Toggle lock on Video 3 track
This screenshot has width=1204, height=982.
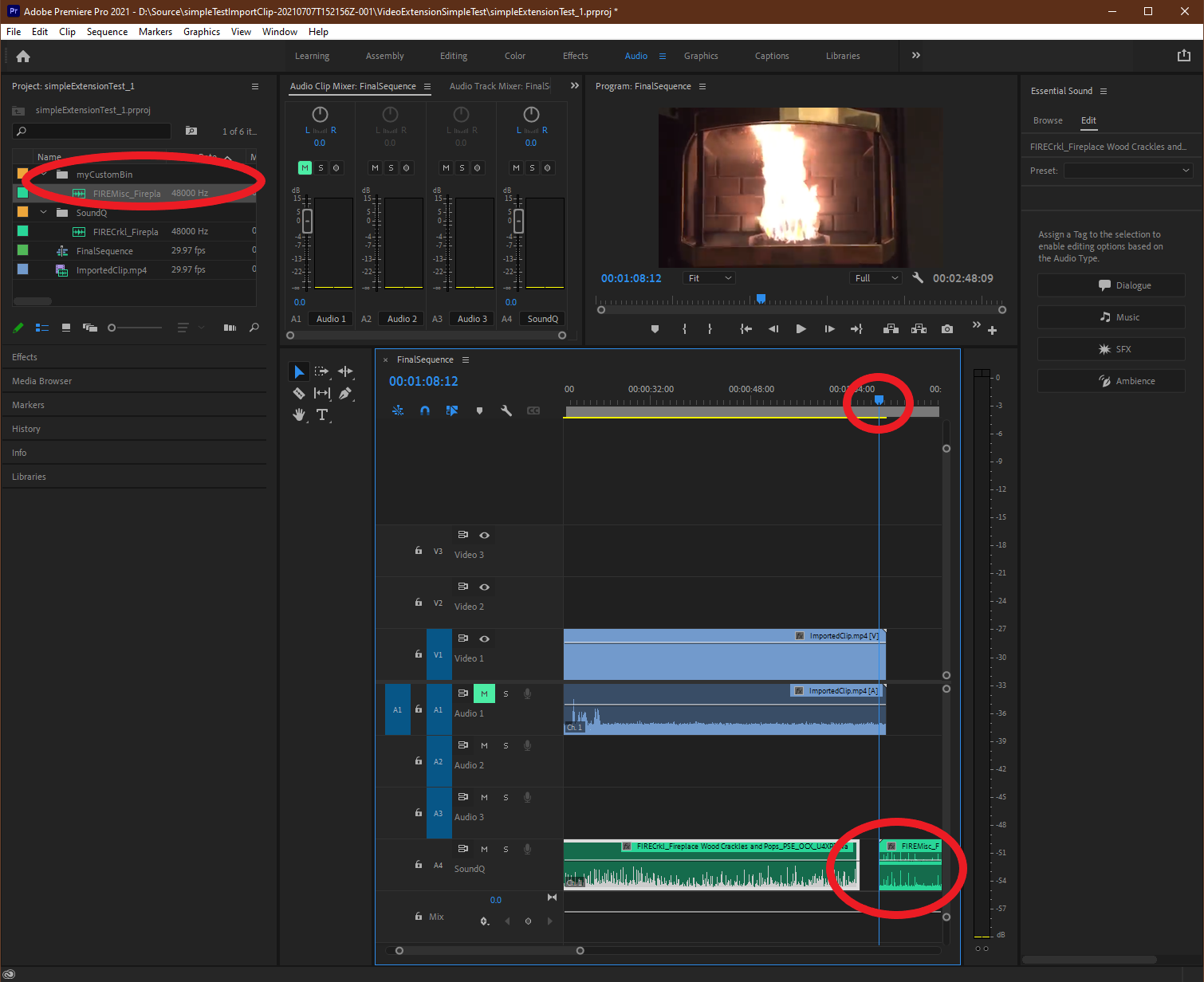click(x=419, y=550)
